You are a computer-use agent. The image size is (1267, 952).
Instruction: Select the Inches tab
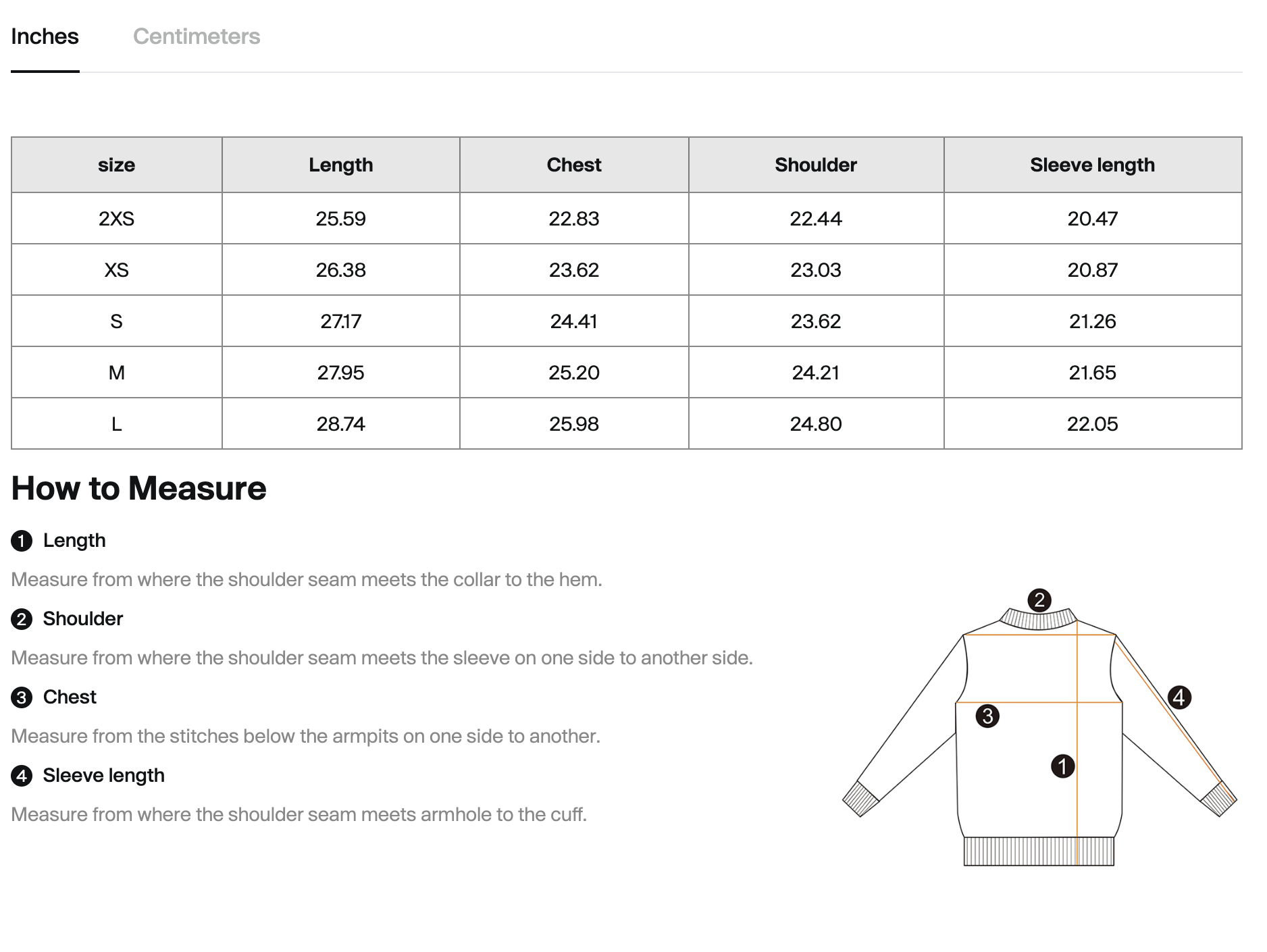coord(45,36)
